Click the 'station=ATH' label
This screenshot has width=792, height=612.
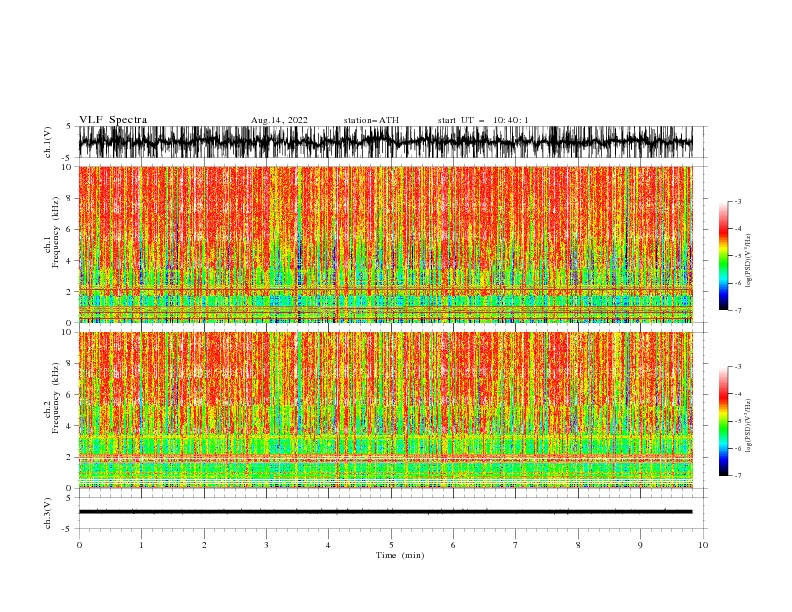pos(371,120)
